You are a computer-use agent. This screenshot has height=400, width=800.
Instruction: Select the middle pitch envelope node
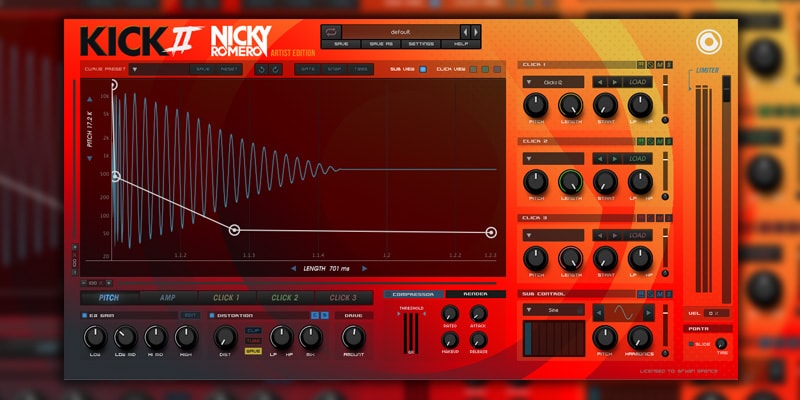[234, 230]
